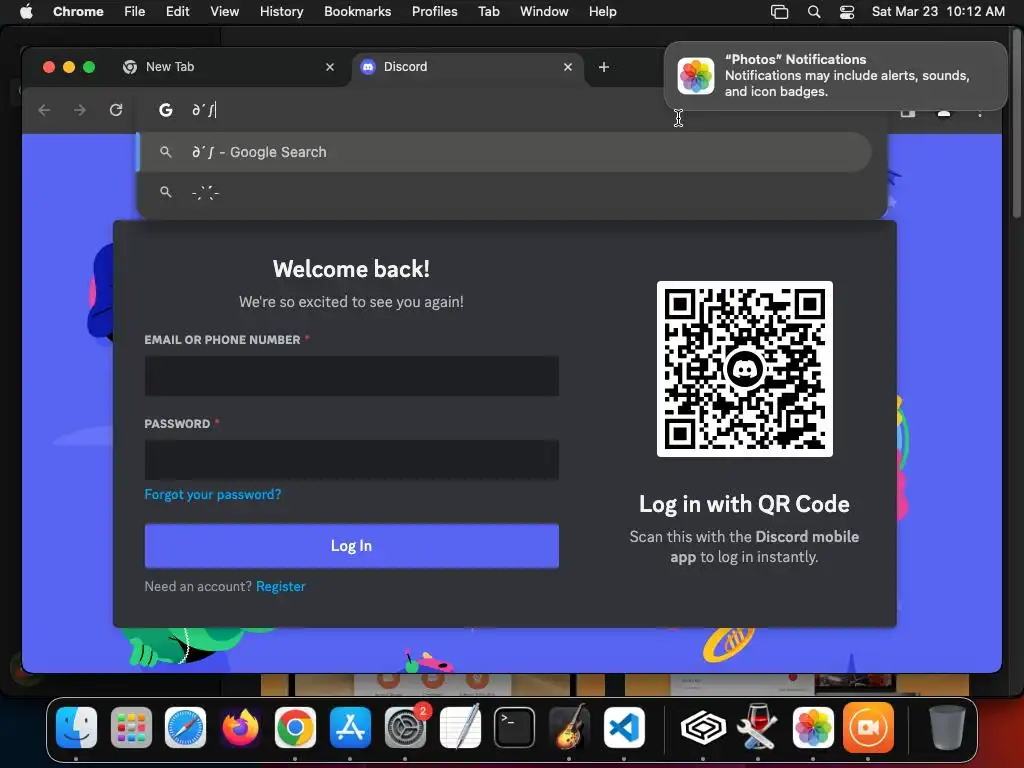Image resolution: width=1024 pixels, height=768 pixels.
Task: Click the Password input field
Action: click(351, 460)
